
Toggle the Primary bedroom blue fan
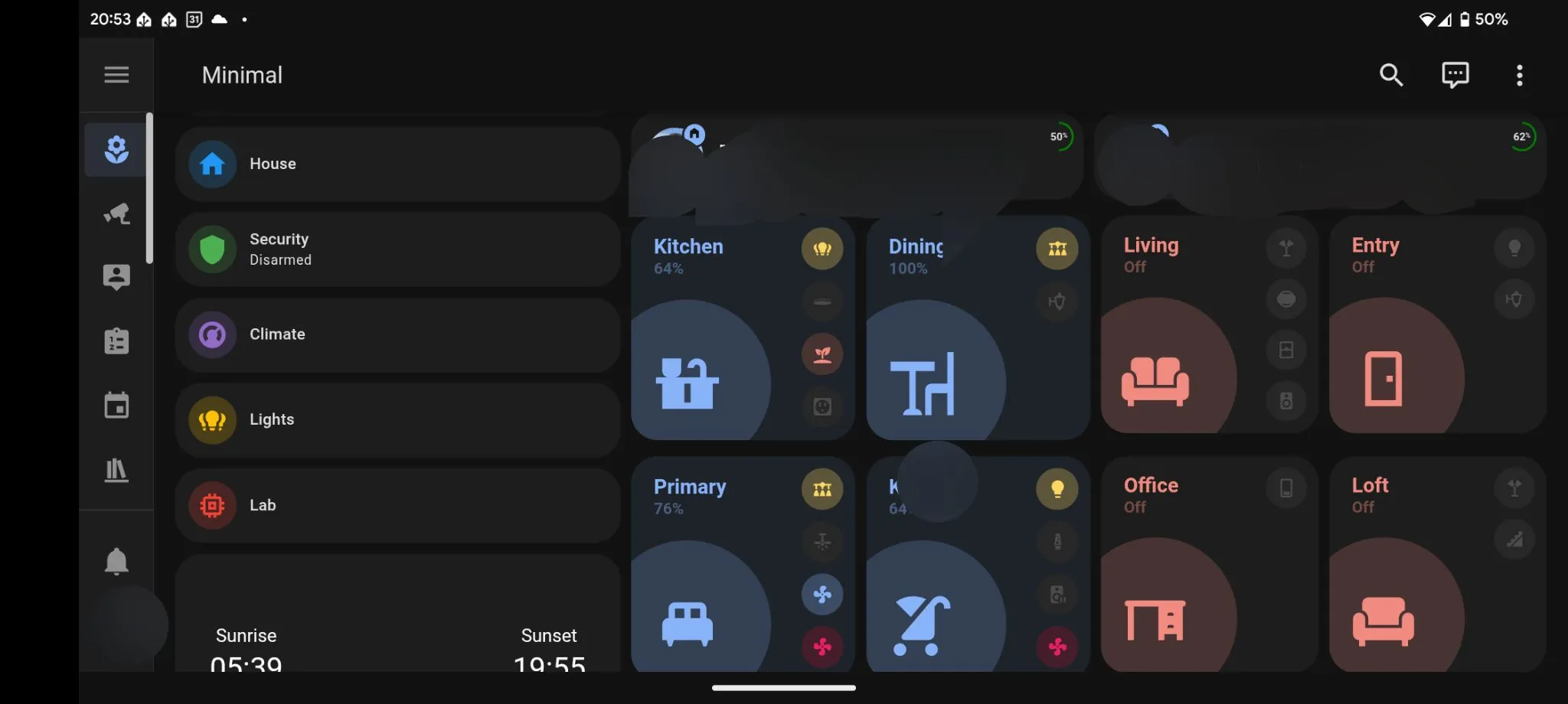pos(822,595)
